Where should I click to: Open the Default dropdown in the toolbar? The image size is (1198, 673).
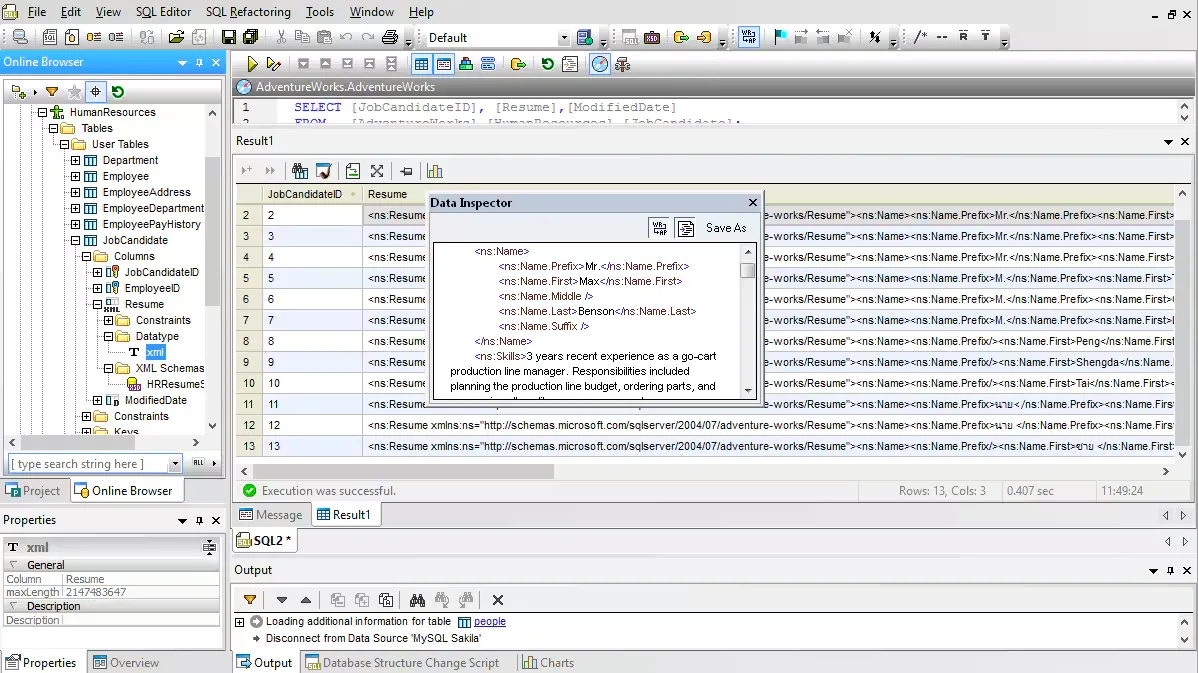(x=564, y=38)
